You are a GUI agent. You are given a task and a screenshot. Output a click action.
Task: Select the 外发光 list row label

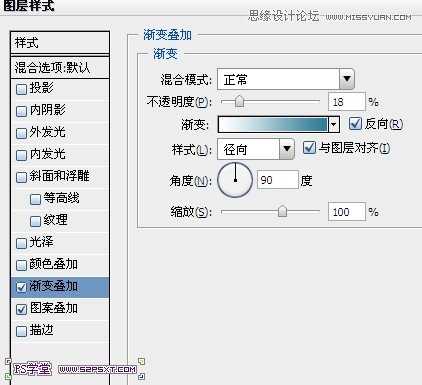point(48,132)
